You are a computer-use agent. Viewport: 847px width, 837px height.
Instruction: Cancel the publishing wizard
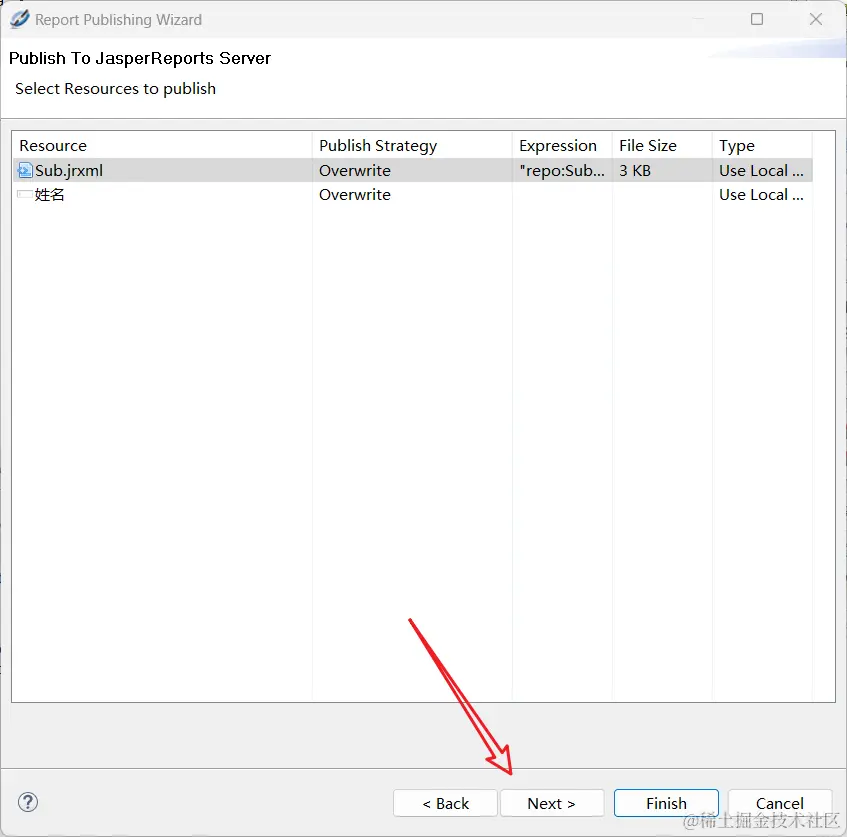coord(779,803)
